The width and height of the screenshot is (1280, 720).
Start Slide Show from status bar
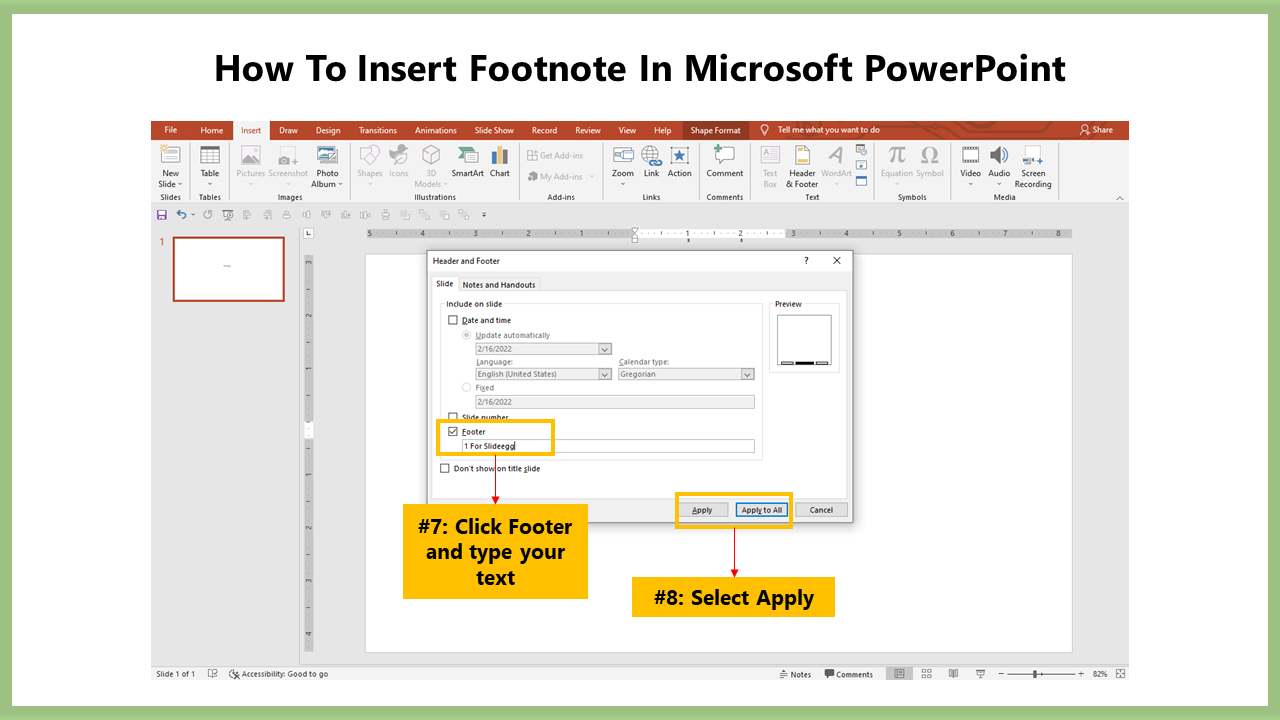[980, 674]
